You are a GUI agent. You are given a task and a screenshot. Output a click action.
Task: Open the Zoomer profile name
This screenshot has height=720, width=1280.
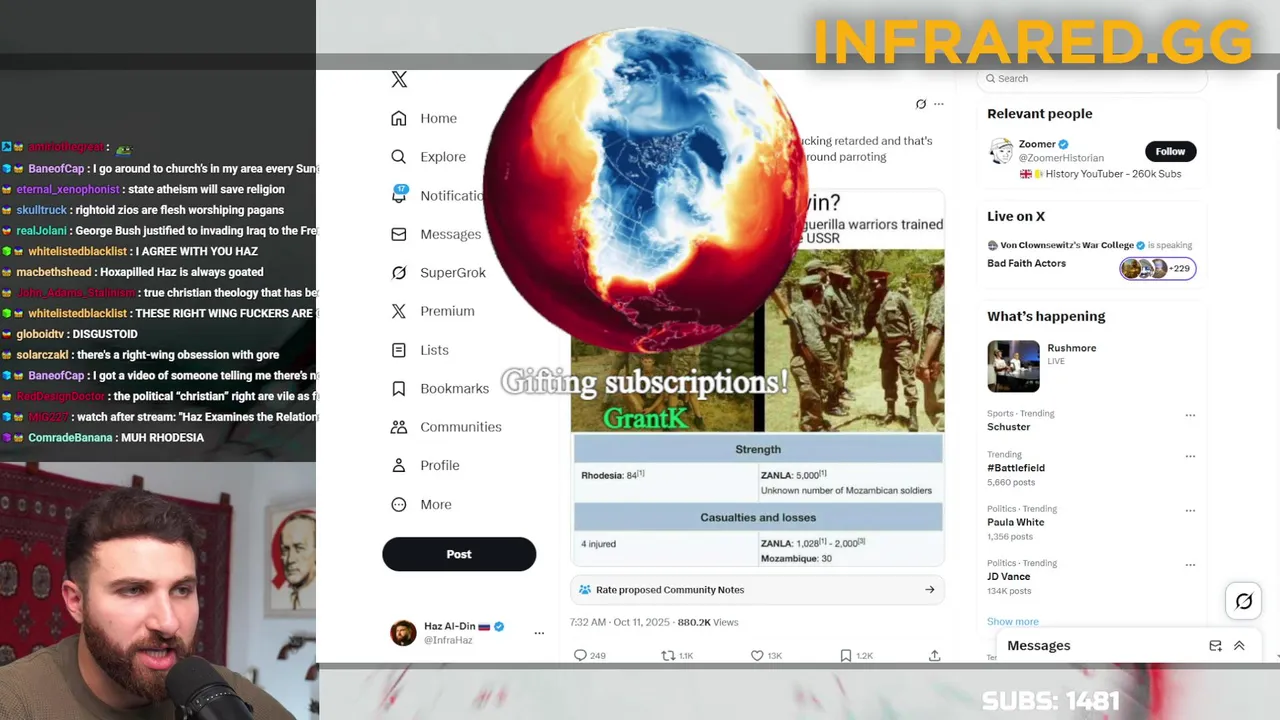[x=1037, y=144]
